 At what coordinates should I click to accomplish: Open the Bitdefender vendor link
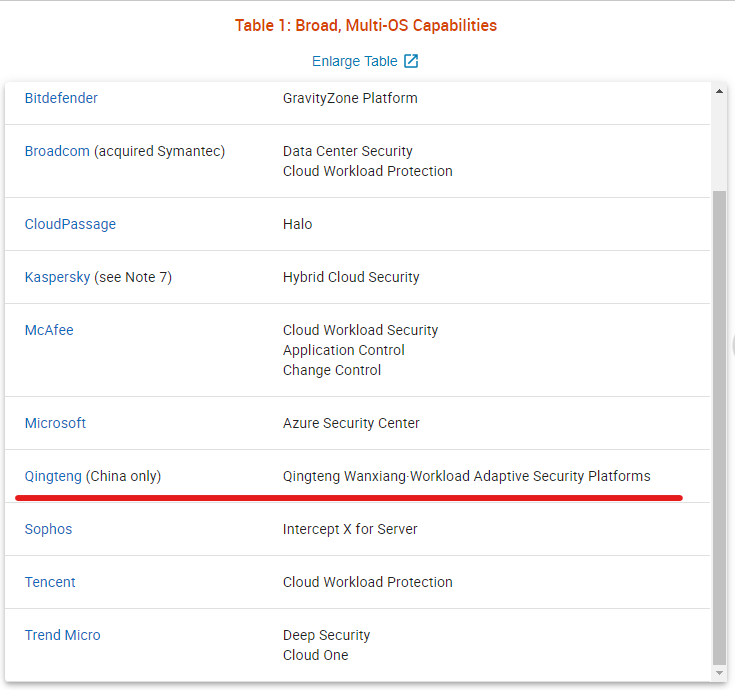pyautogui.click(x=61, y=98)
